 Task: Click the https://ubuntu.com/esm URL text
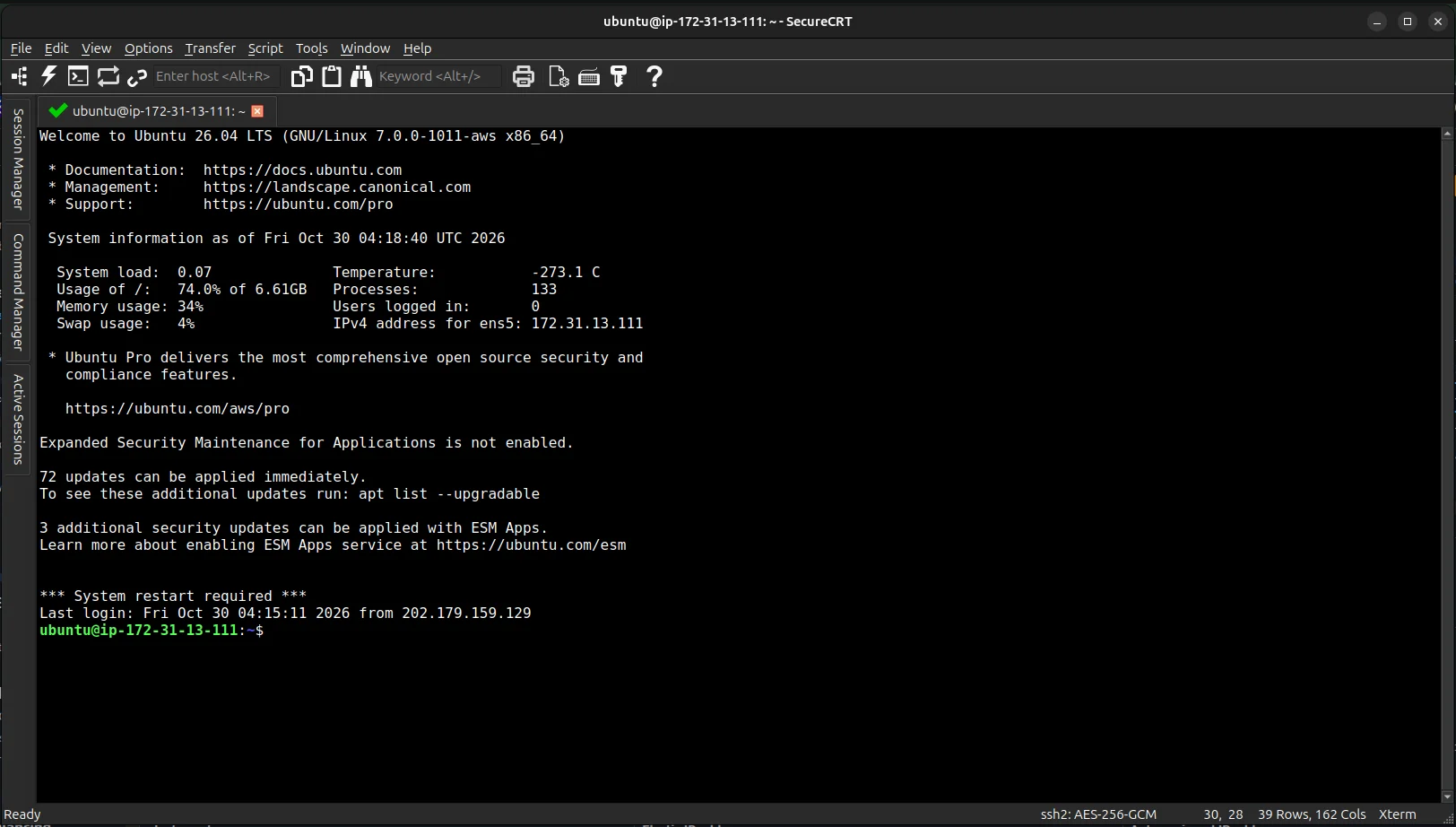coord(532,545)
